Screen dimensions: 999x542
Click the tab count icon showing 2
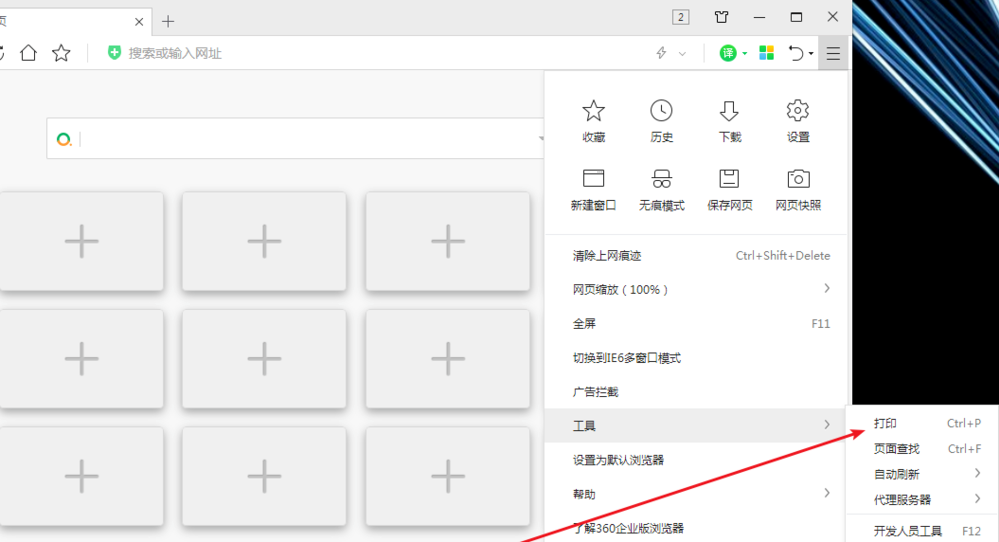click(680, 17)
